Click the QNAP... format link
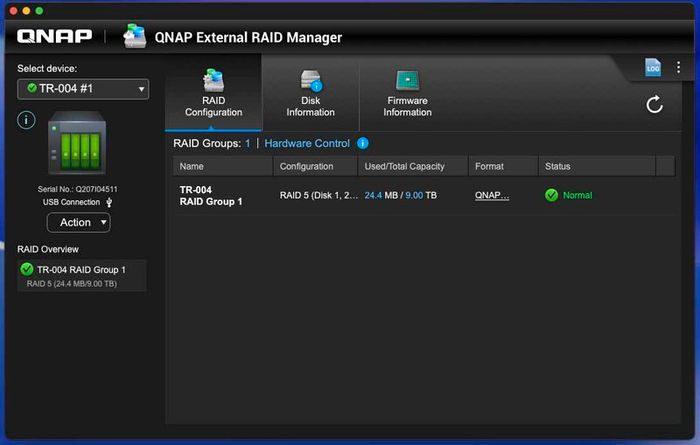This screenshot has width=700, height=445. click(x=492, y=195)
